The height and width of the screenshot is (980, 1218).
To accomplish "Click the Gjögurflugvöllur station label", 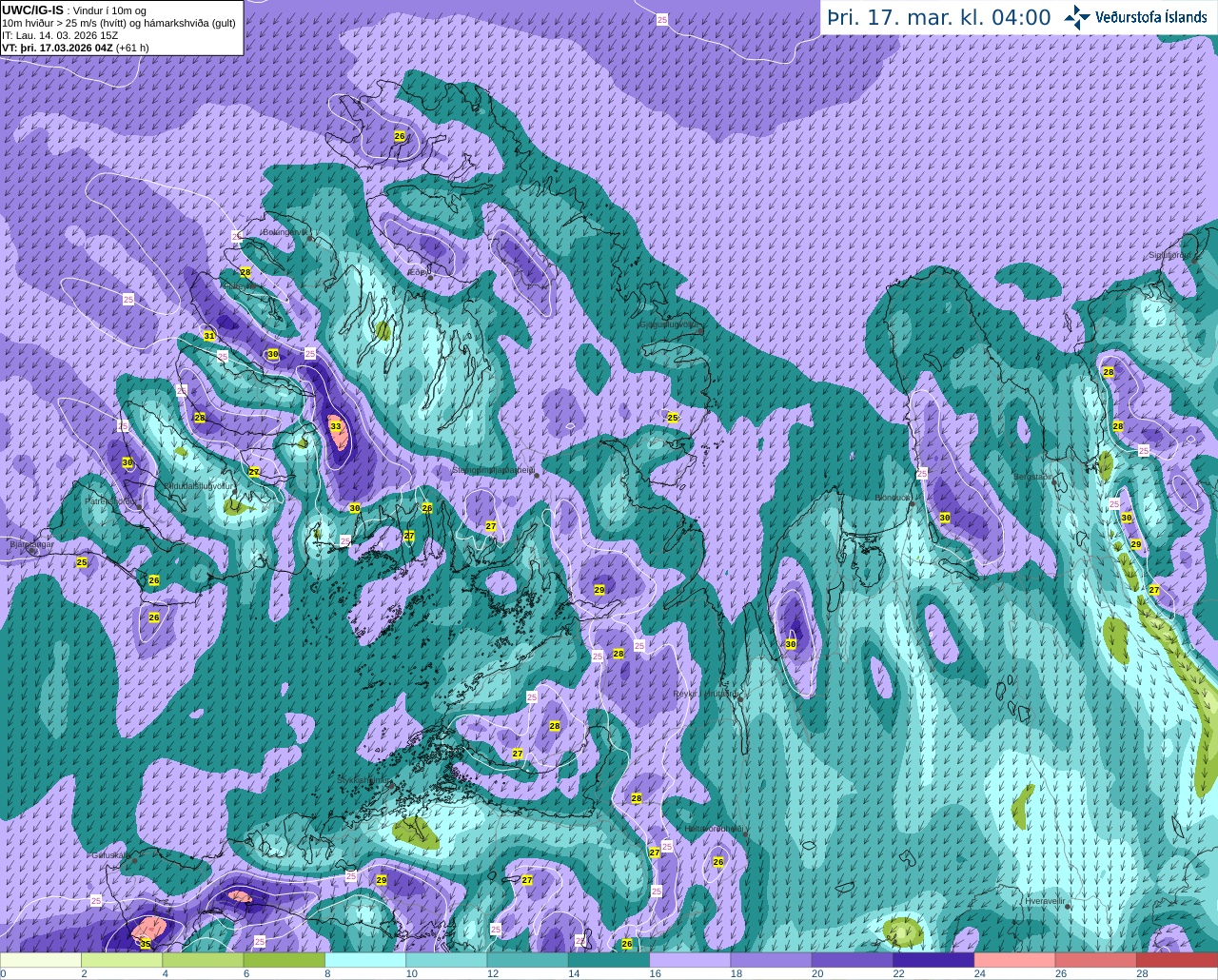I will [x=669, y=324].
